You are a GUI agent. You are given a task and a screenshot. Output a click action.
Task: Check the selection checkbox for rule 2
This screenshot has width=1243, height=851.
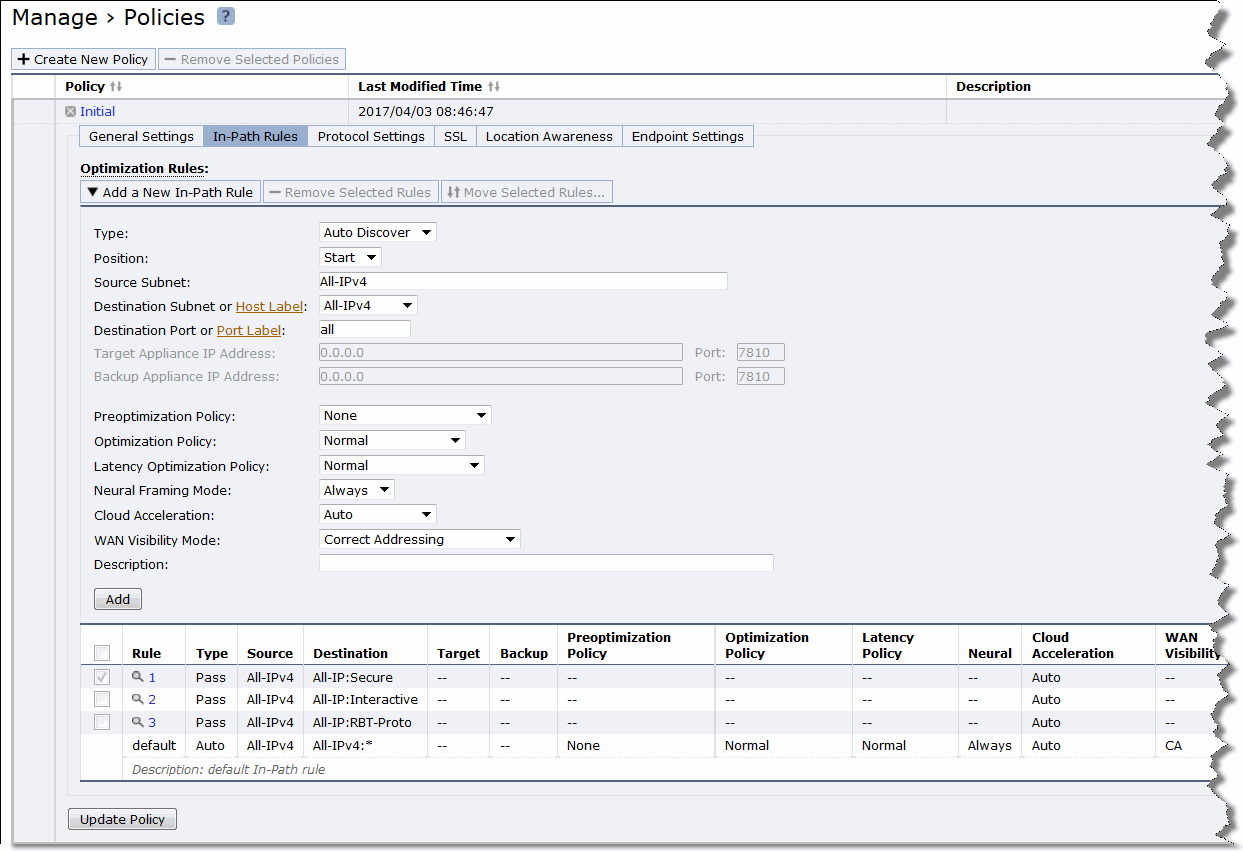pyautogui.click(x=101, y=699)
